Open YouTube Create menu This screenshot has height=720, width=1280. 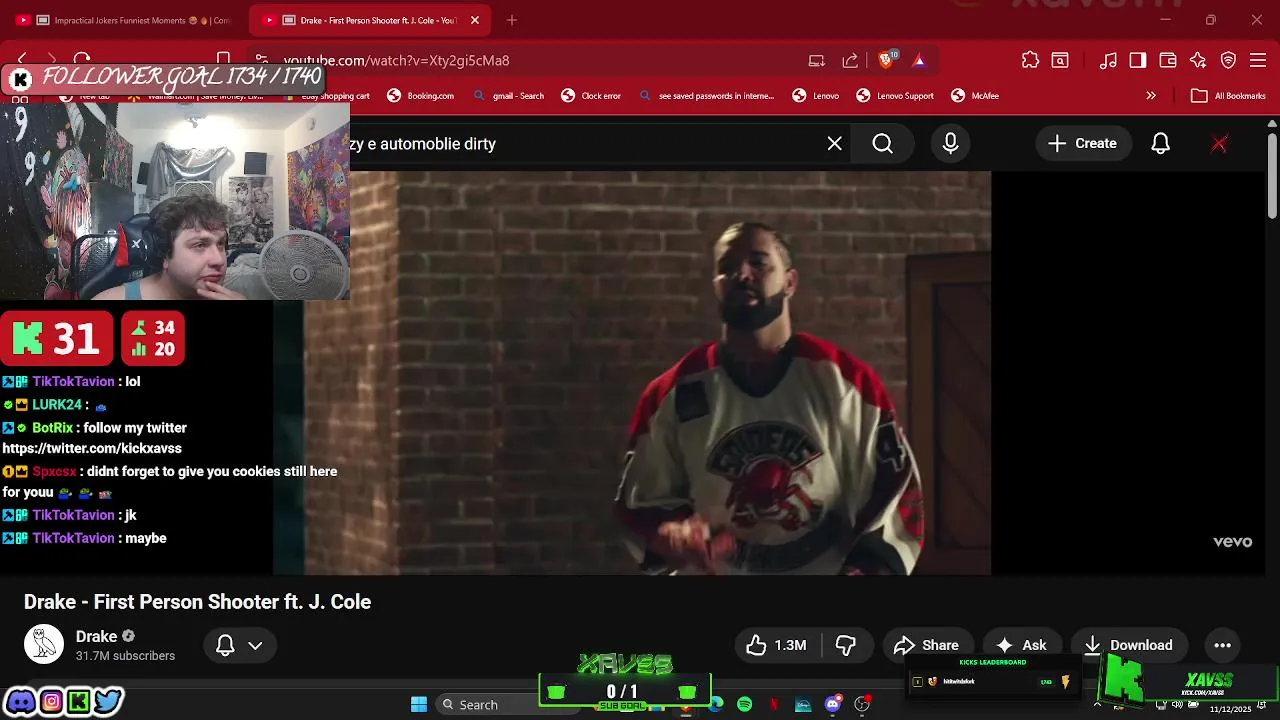pyautogui.click(x=1082, y=144)
